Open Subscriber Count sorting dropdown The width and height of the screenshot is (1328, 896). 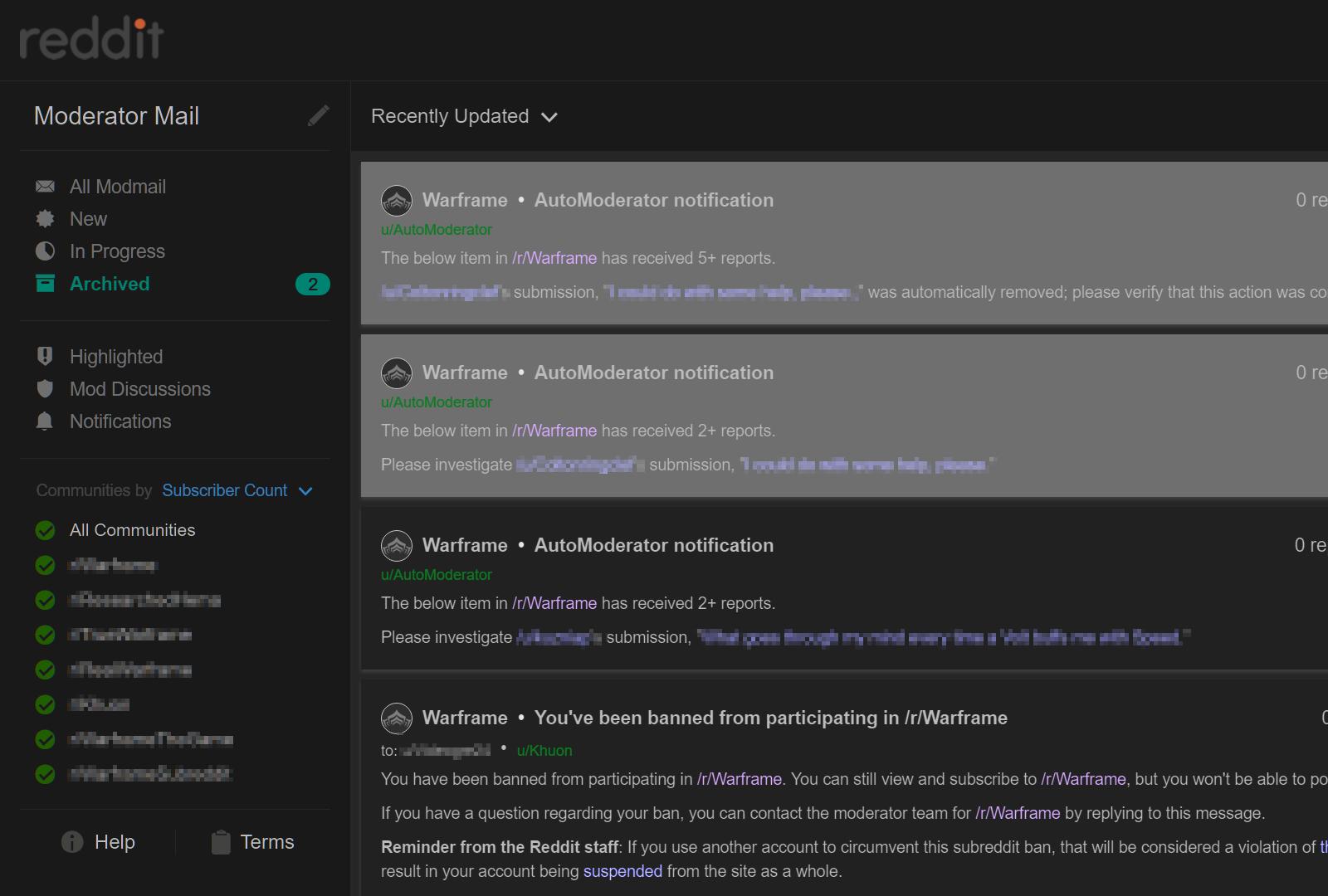(237, 490)
